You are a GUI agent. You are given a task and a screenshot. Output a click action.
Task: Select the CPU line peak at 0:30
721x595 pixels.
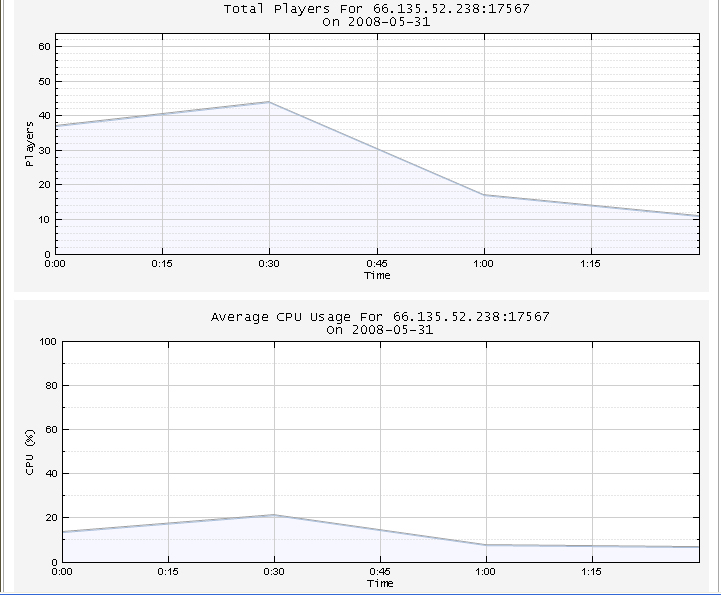point(274,515)
